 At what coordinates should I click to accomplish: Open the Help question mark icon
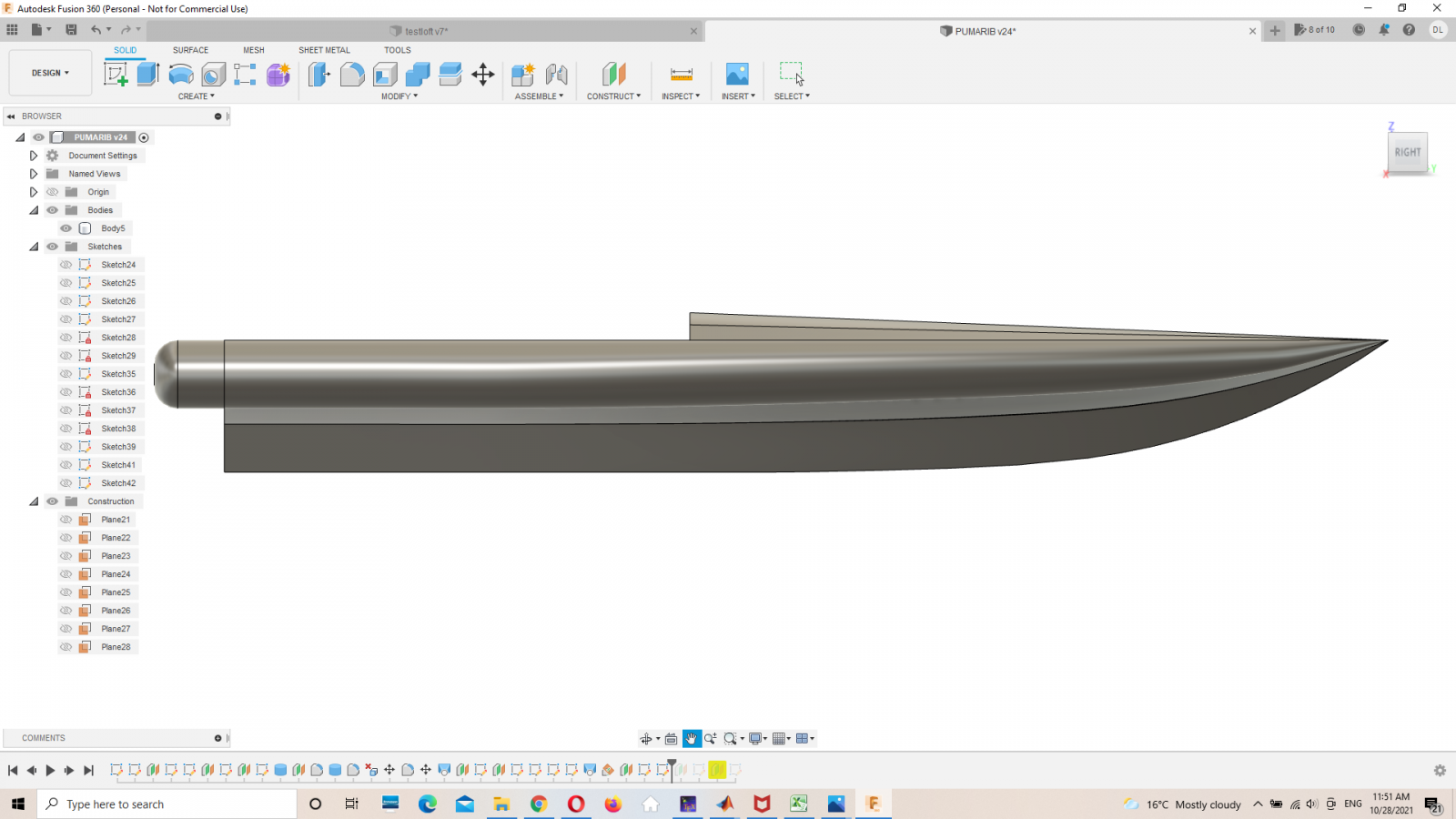1409,30
